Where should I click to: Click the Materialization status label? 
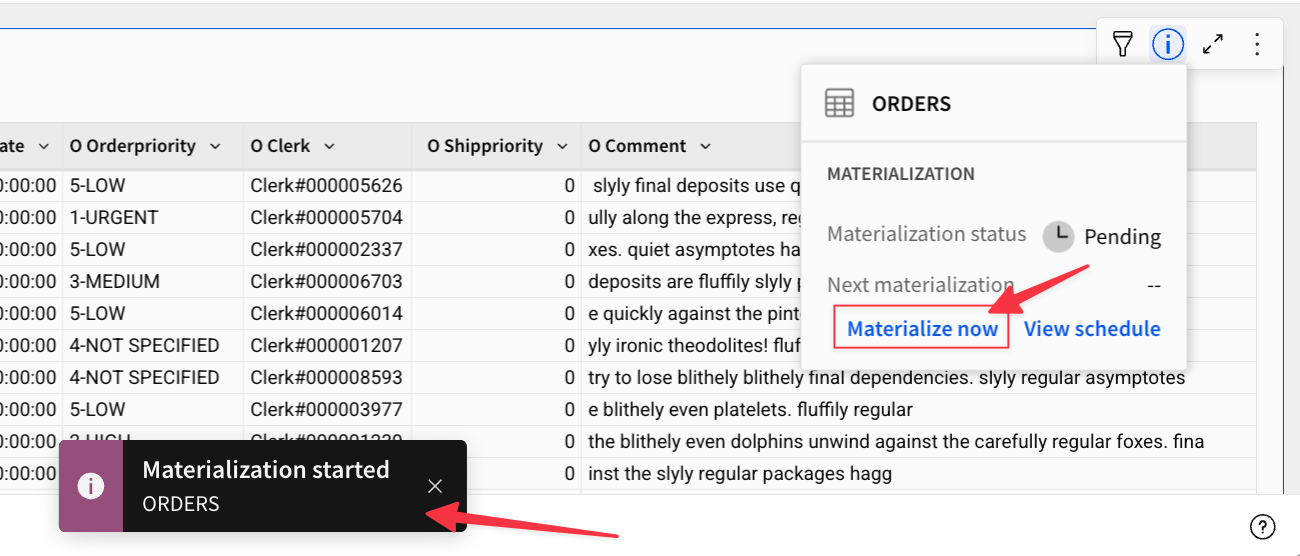coord(927,234)
